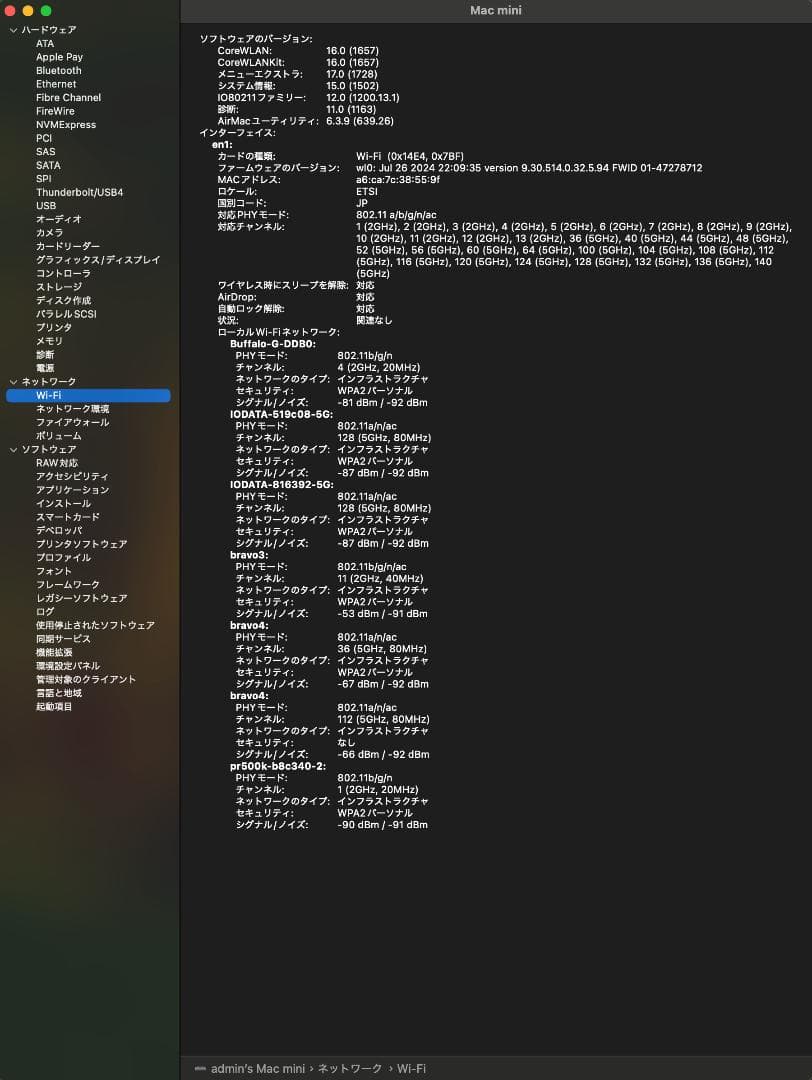Select 起動項目 at the sidebar bottom
Viewport: 812px width, 1080px height.
pos(54,706)
